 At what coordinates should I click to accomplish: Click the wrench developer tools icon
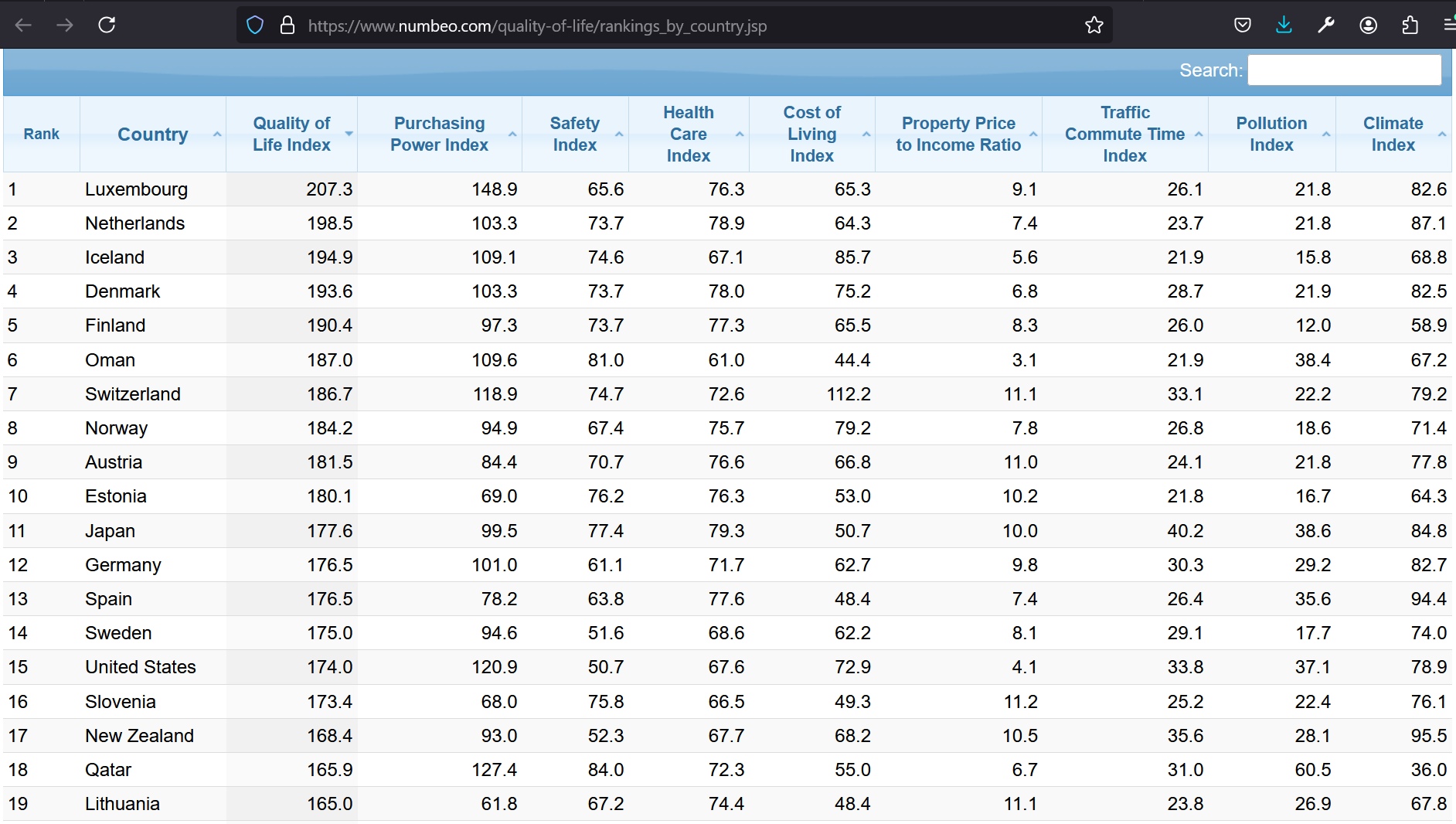pos(1326,26)
